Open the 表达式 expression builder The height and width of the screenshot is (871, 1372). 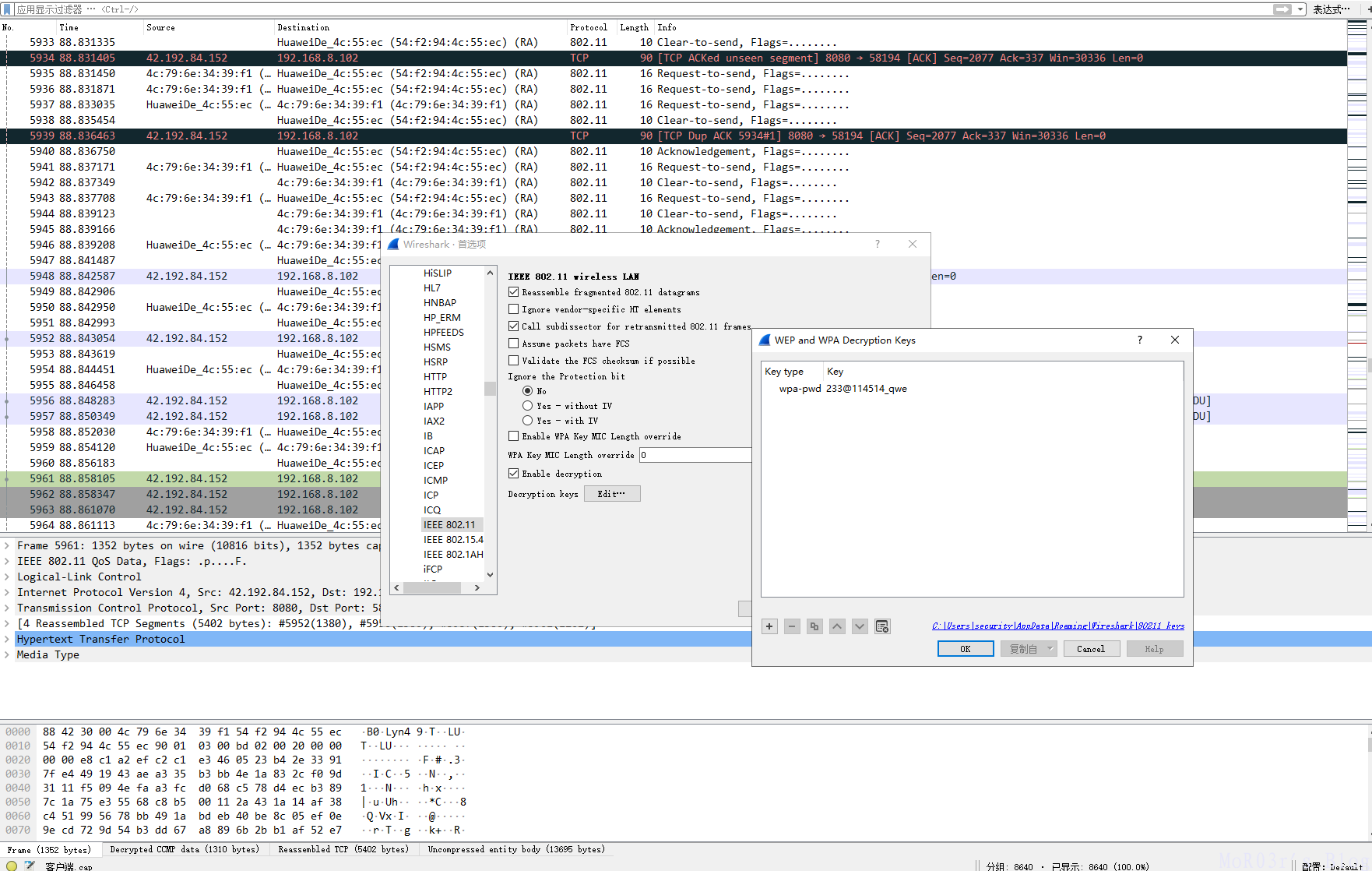tap(1332, 9)
